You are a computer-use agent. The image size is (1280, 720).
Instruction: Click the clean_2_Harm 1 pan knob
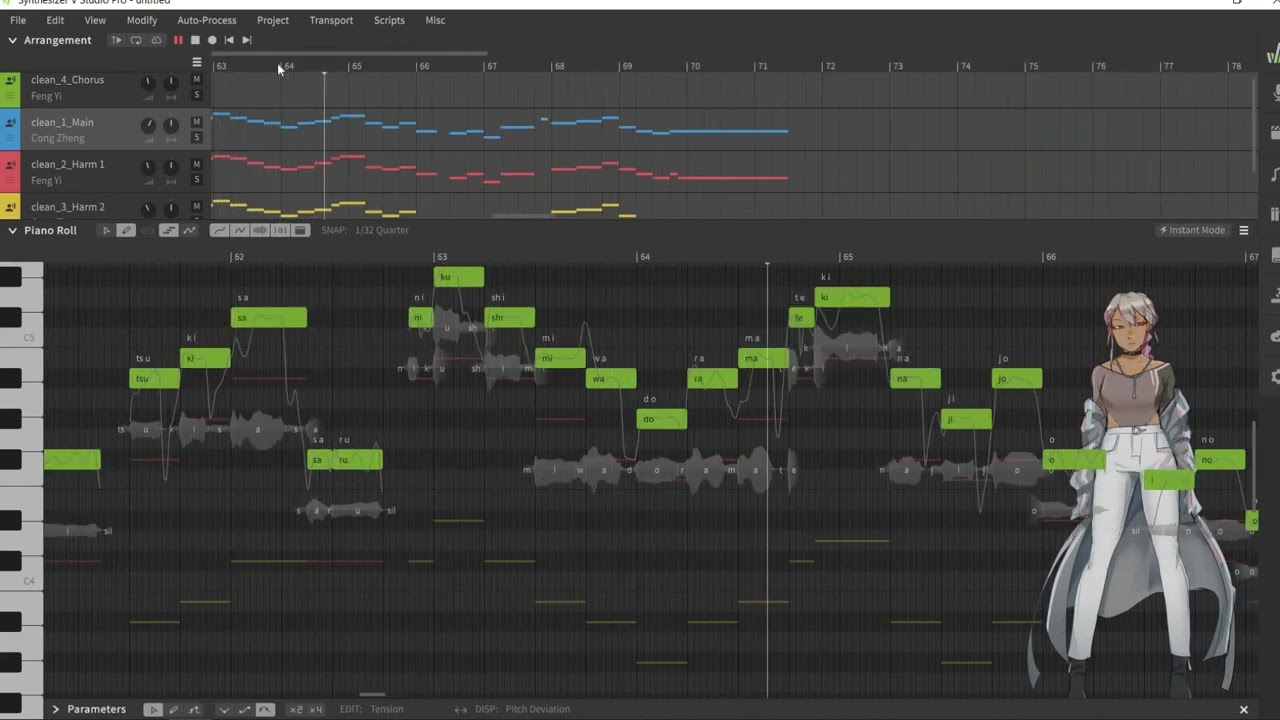click(x=171, y=167)
